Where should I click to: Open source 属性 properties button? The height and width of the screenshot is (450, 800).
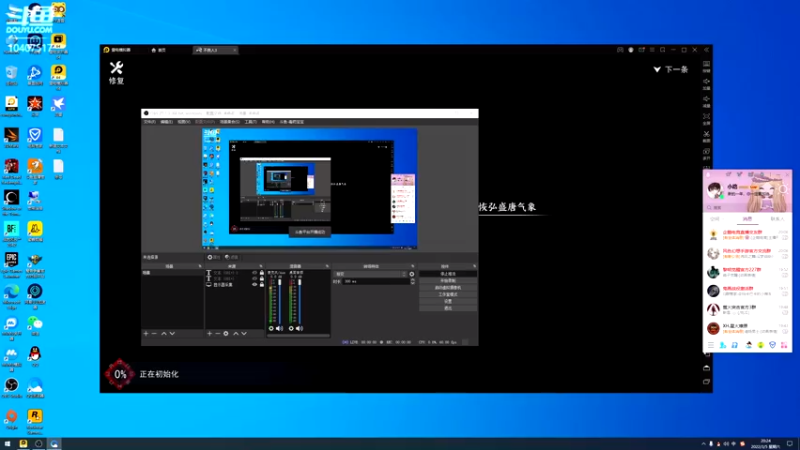[x=214, y=257]
